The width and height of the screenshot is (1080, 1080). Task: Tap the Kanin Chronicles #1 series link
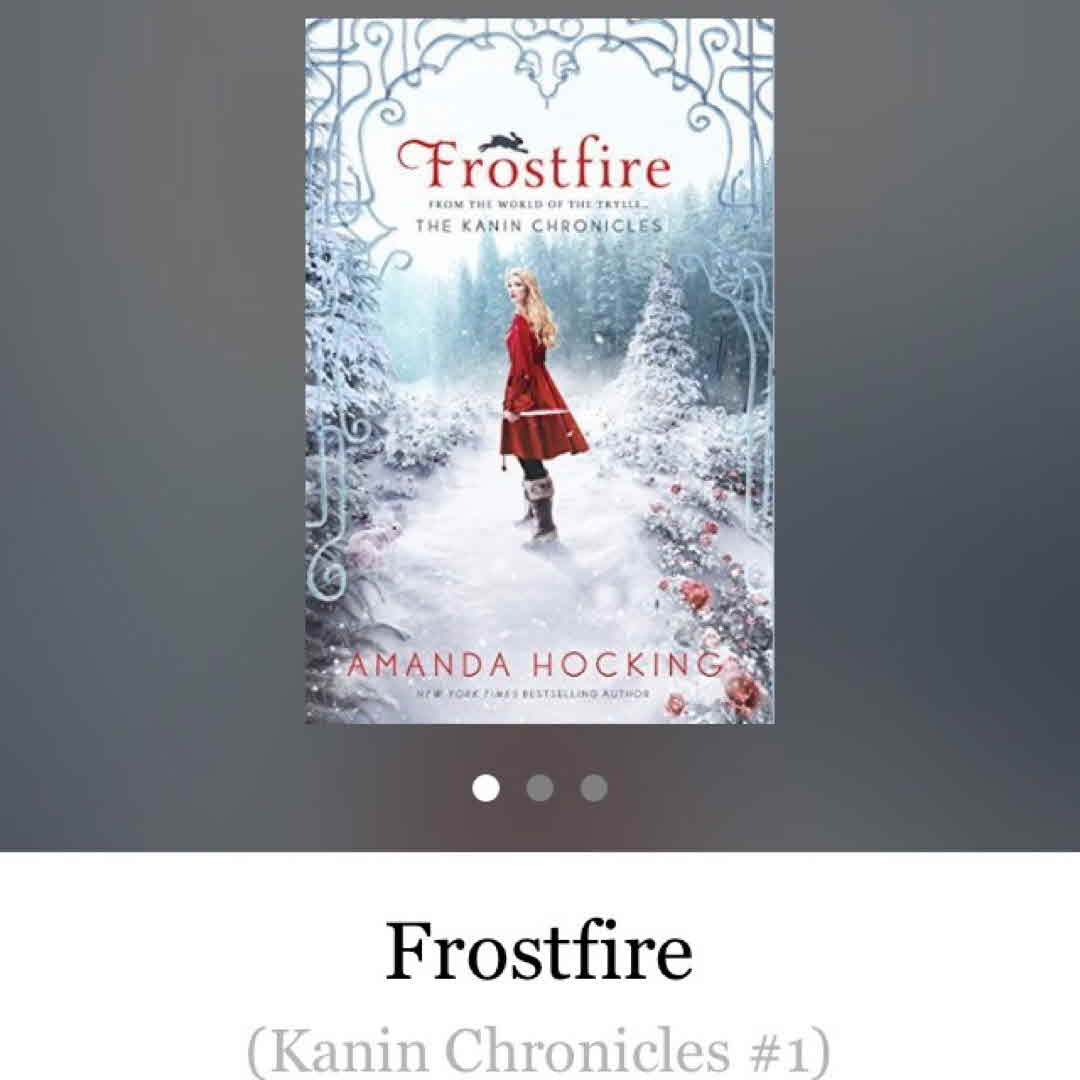539,1050
